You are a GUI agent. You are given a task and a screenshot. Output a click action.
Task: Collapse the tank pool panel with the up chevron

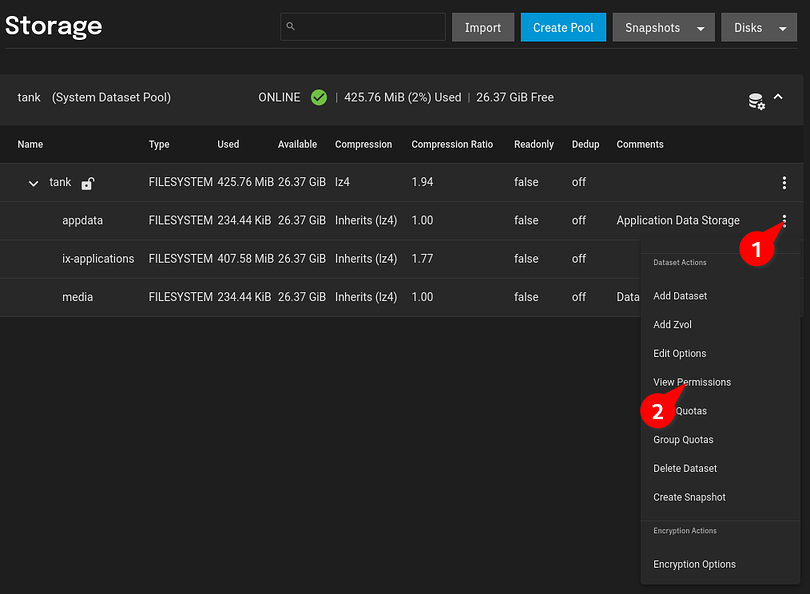[779, 98]
